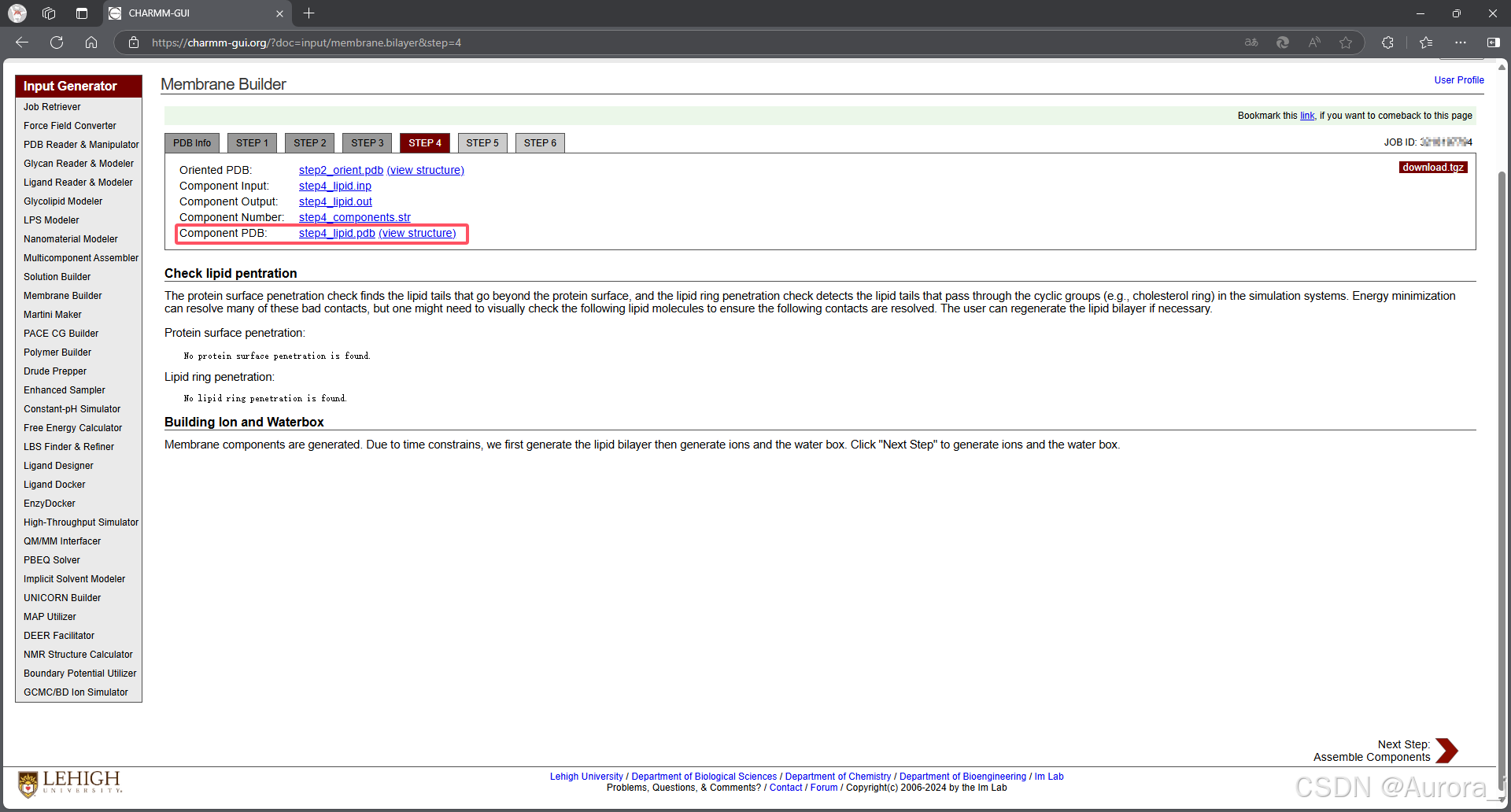
Task: Open Martini Maker
Action: [x=53, y=315]
